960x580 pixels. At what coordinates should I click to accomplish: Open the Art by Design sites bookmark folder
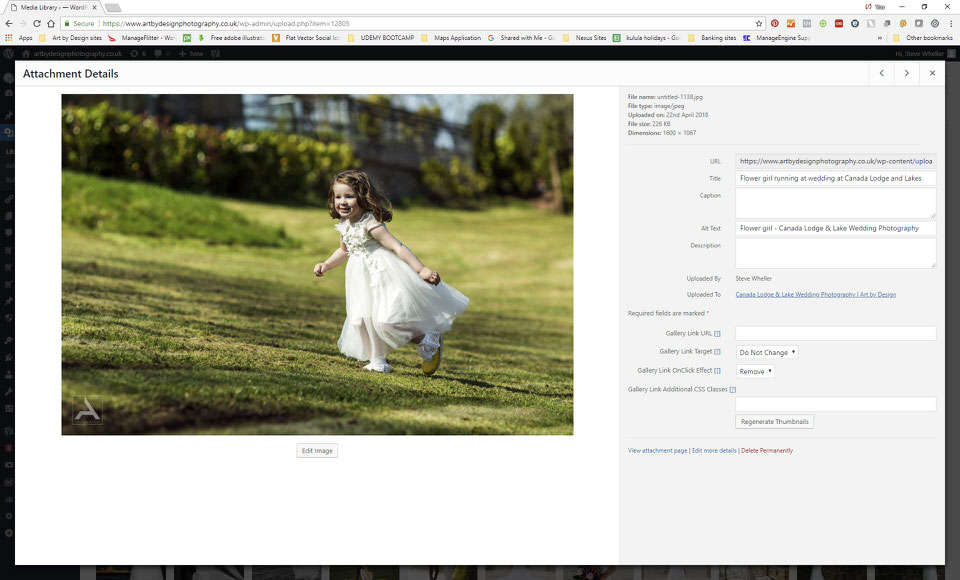click(x=70, y=38)
